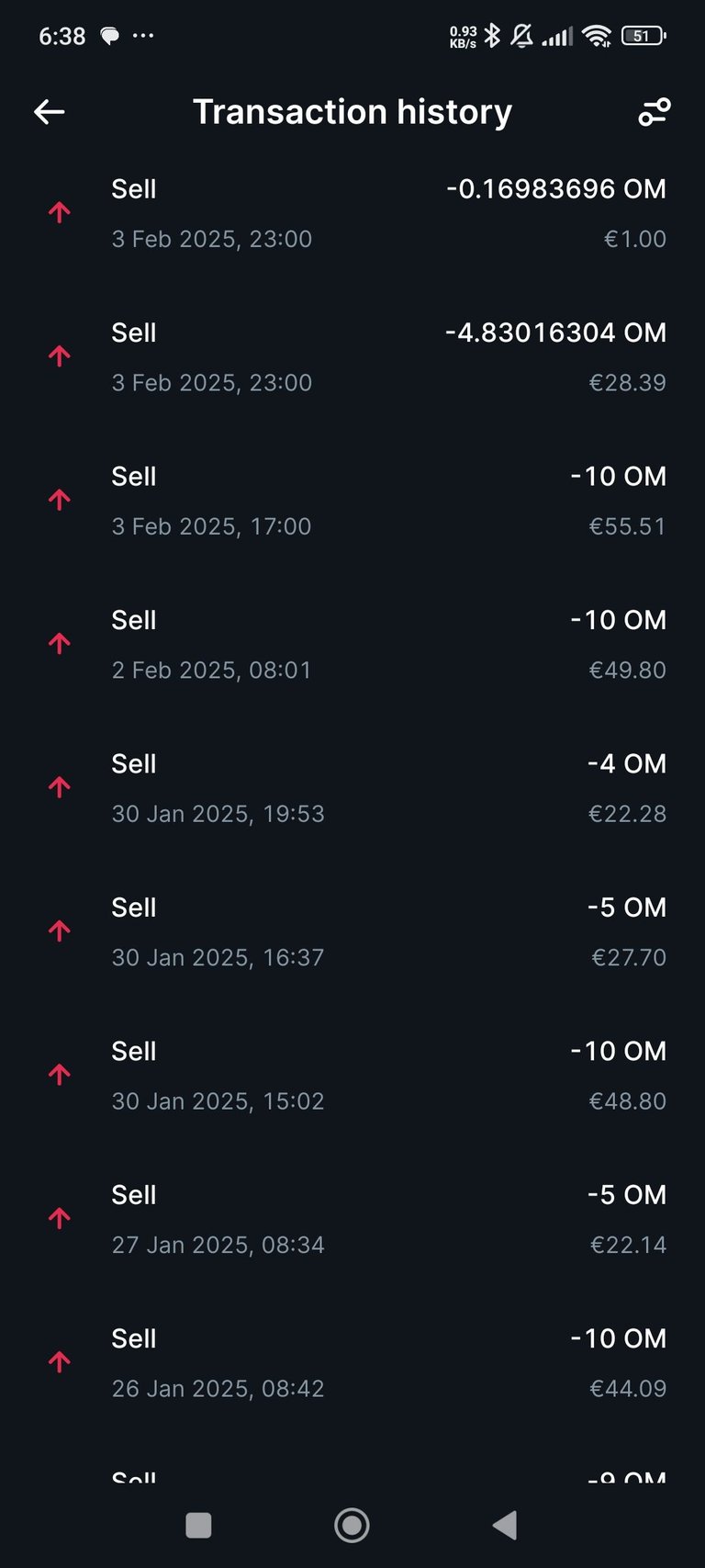Open the -10 OM sale worth €44.09

click(x=352, y=1362)
